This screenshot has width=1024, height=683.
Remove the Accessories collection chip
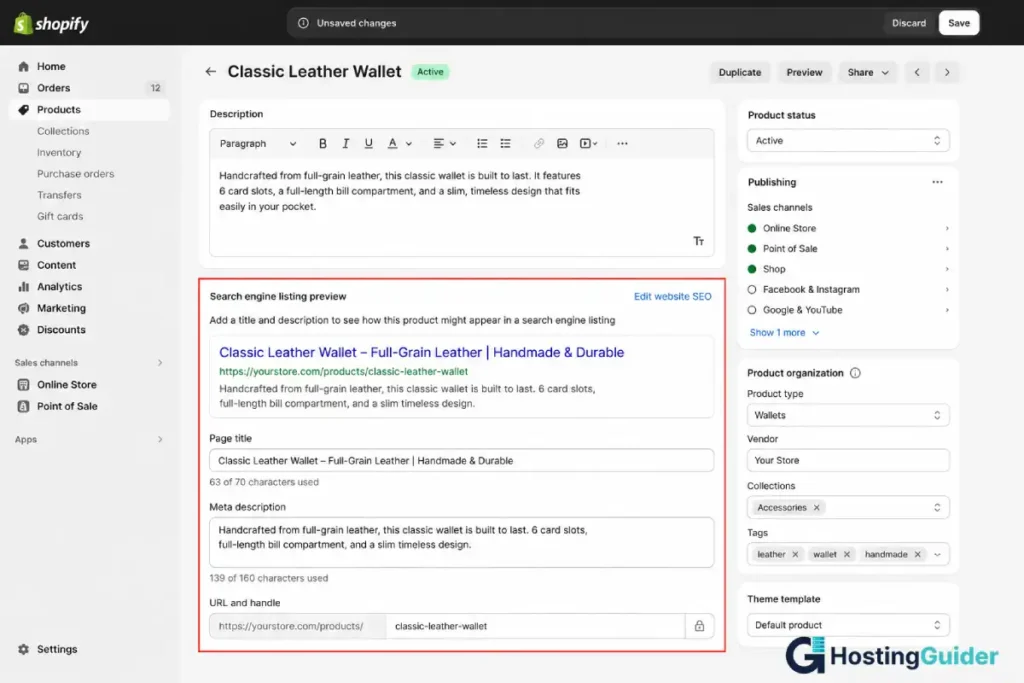pos(816,507)
